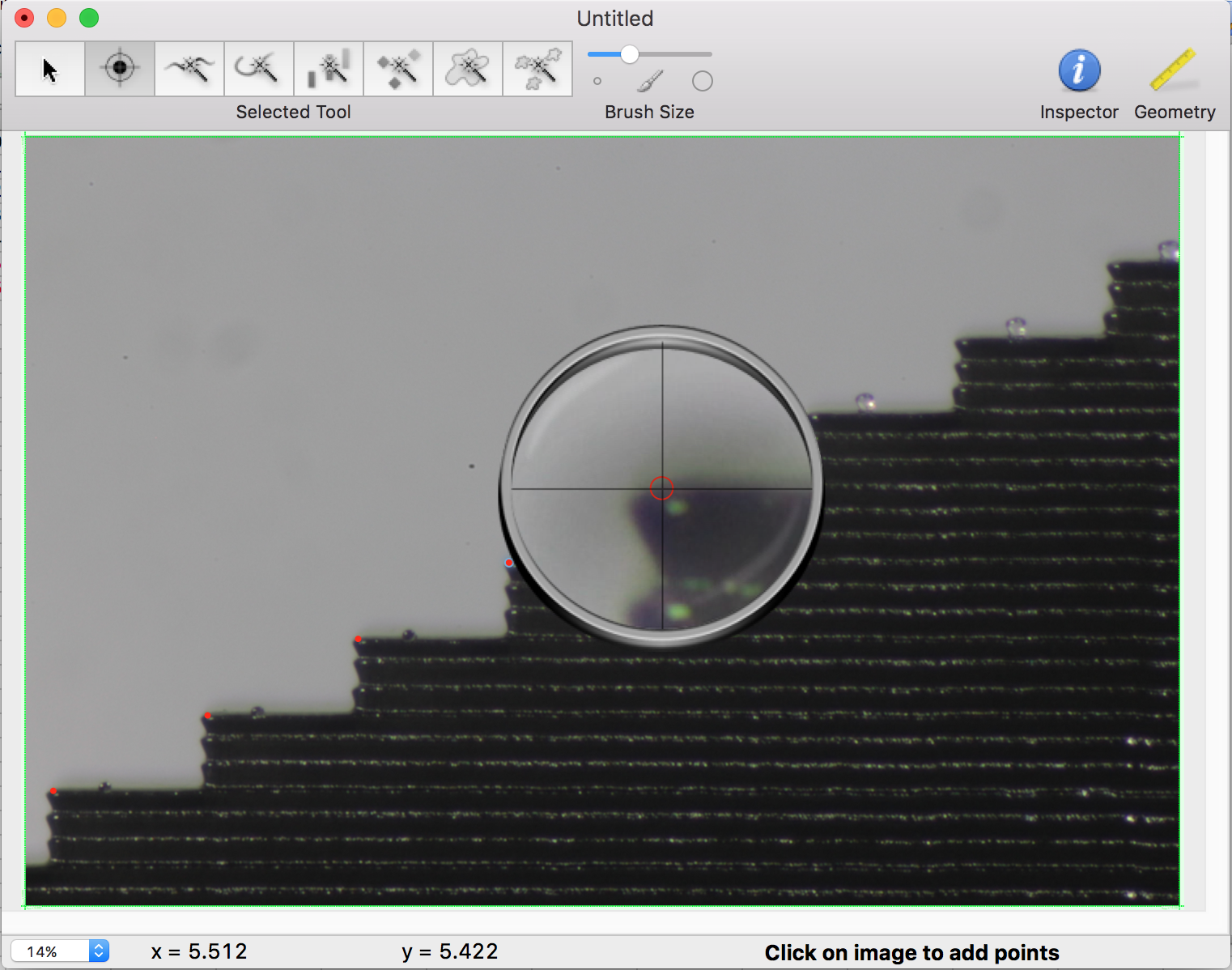Image resolution: width=1232 pixels, height=970 pixels.
Task: Select the arrow pointer tool
Action: pyautogui.click(x=50, y=70)
